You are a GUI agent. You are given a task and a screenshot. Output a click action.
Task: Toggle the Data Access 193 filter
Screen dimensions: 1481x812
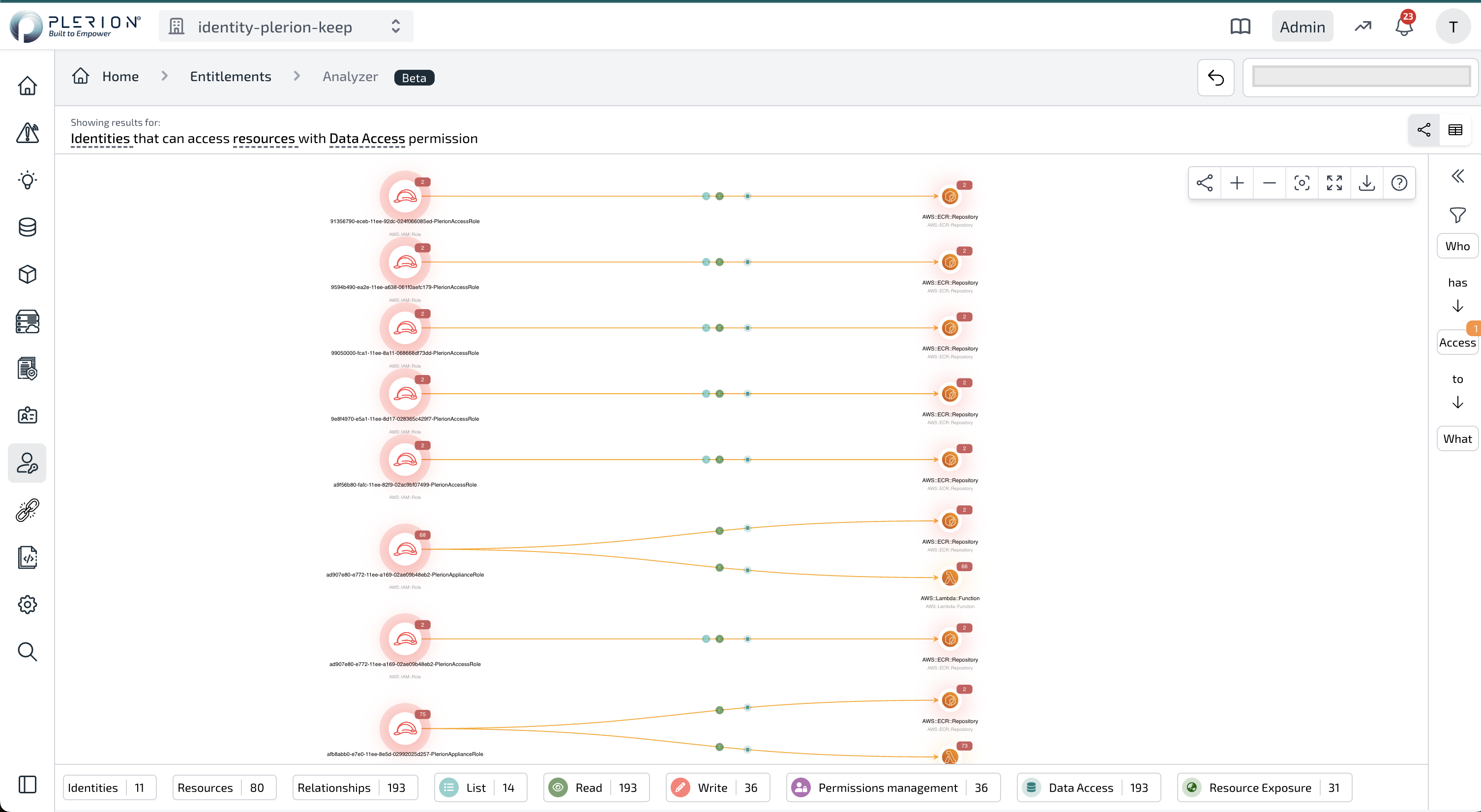tap(1089, 787)
